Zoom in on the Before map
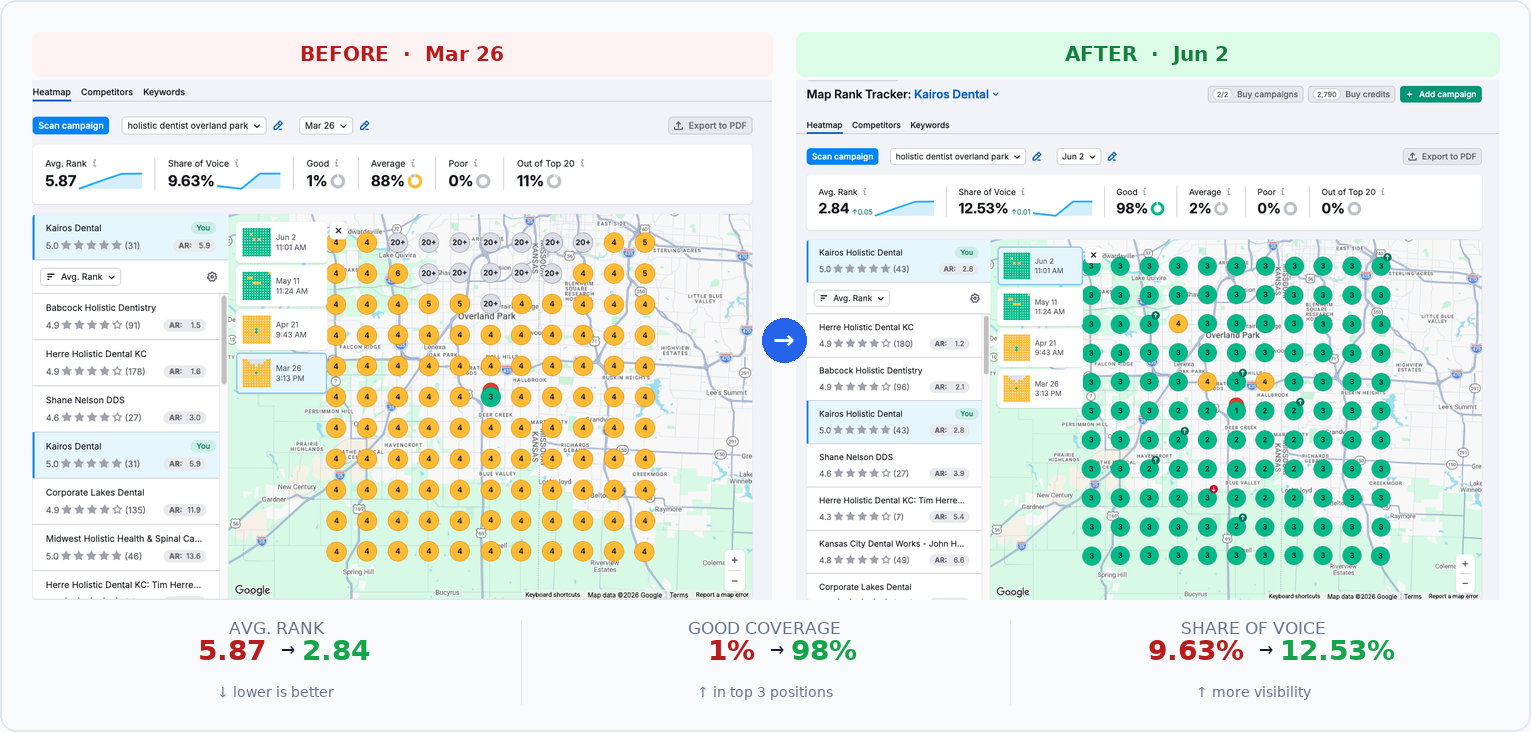Viewport: 1531px width, 732px height. point(735,561)
